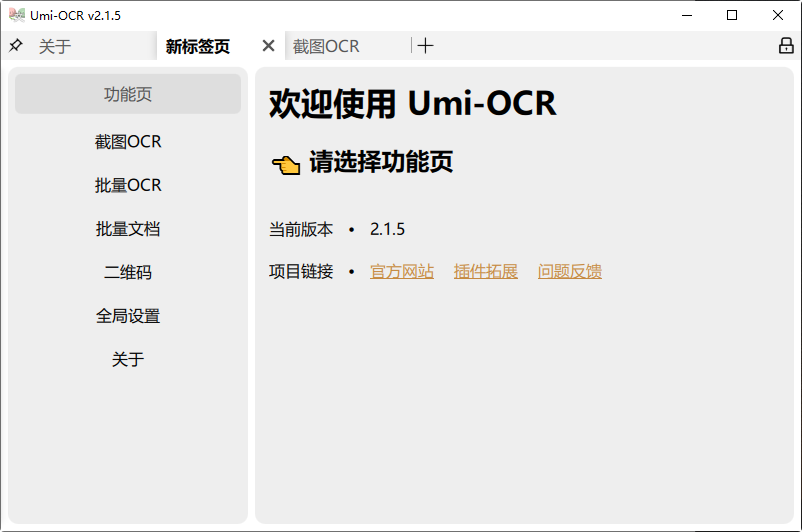The image size is (802, 532).
Task: Click the 功能页 header in sidebar
Action: [128, 94]
